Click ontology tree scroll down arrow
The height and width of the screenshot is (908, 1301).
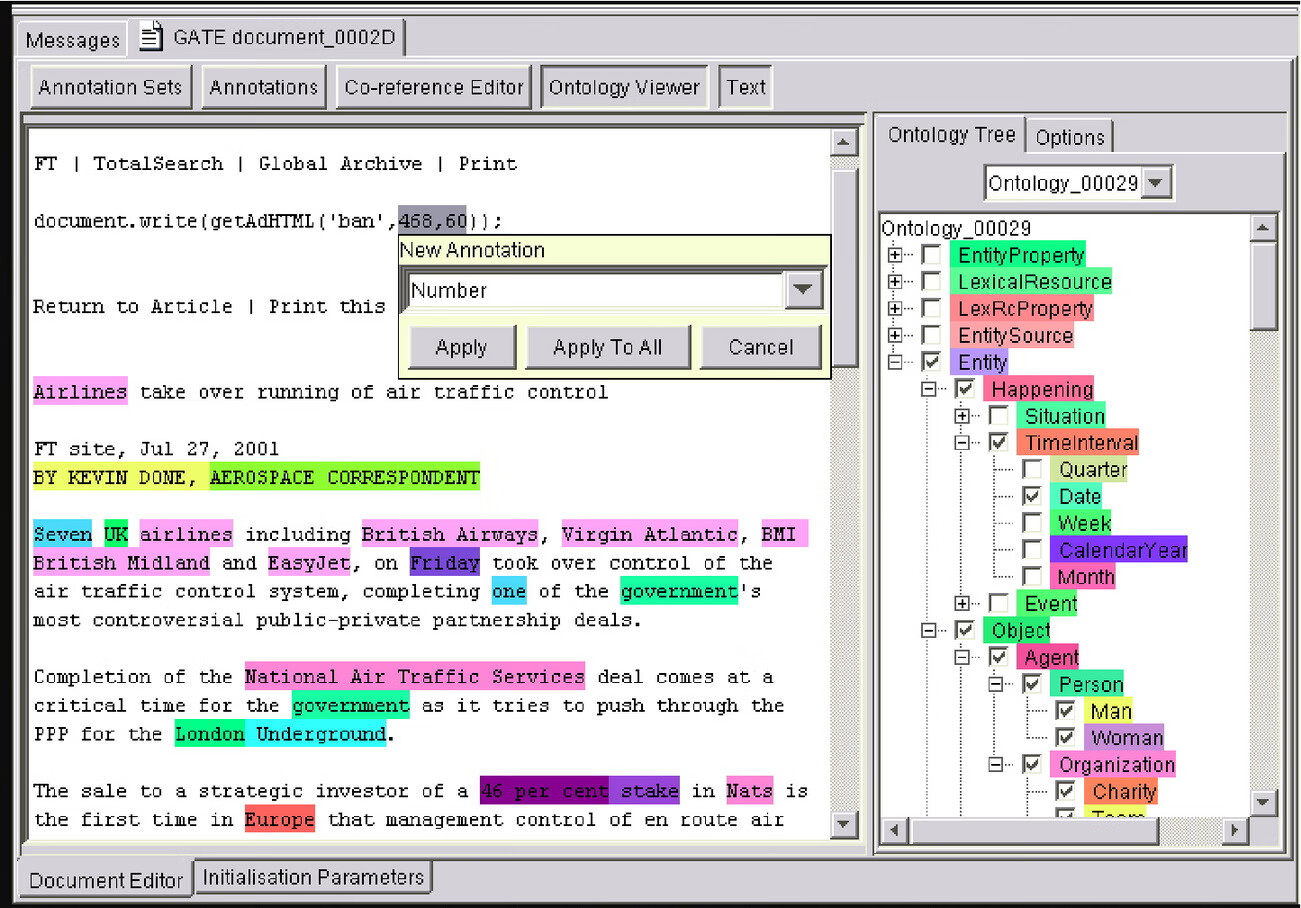1264,801
